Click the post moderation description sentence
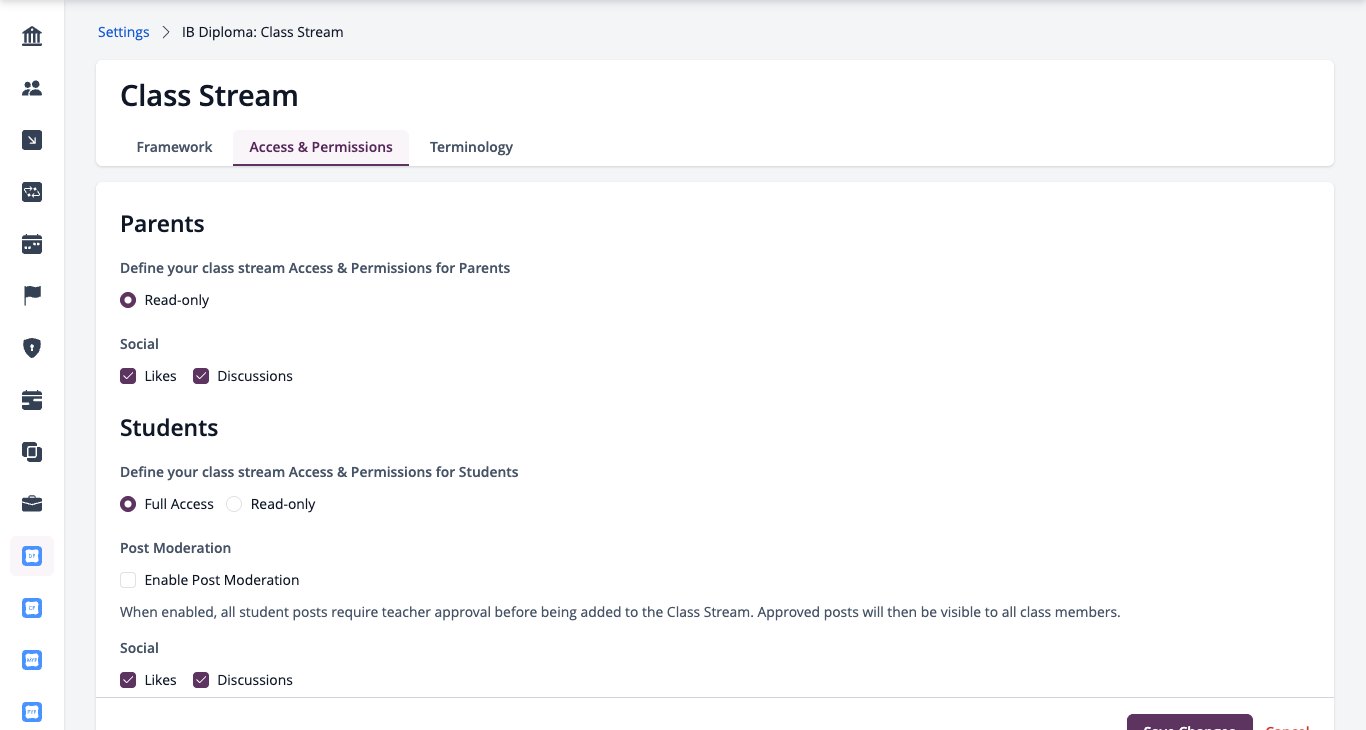The width and height of the screenshot is (1366, 730). pos(620,612)
